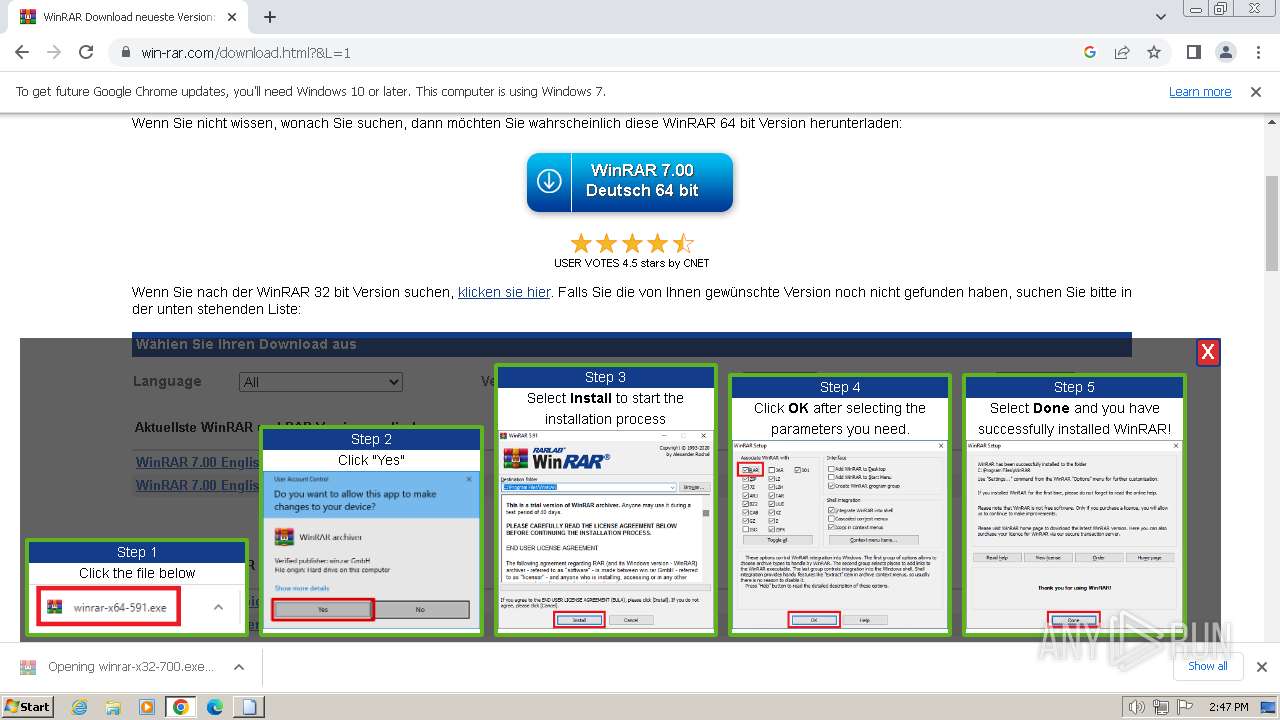Open the Chrome profile avatar
The height and width of the screenshot is (720, 1280).
1226,52
